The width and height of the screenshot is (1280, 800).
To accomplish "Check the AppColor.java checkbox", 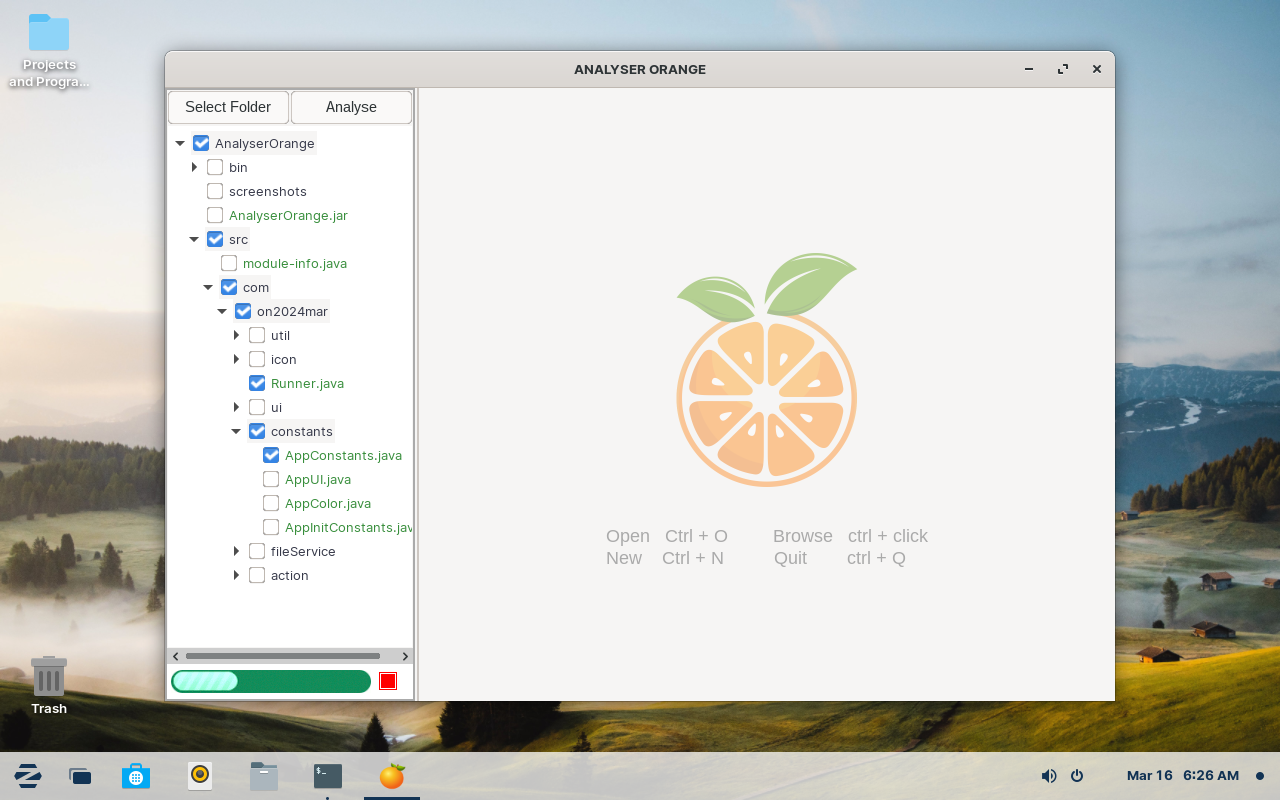I will 271,503.
